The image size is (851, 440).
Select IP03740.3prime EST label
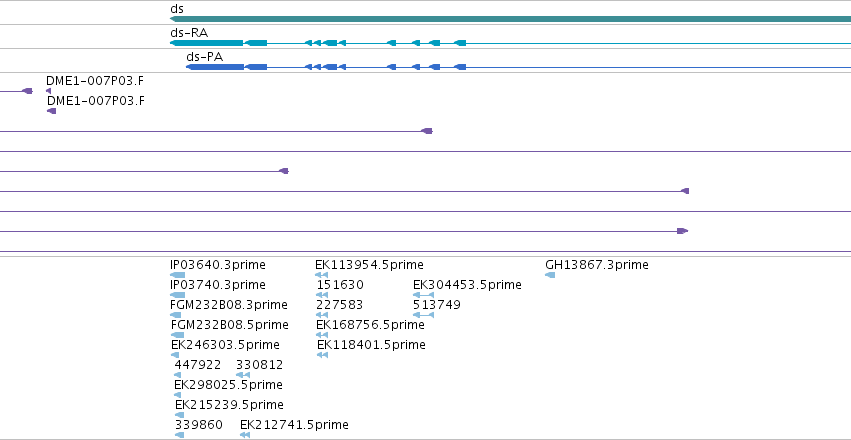point(218,285)
